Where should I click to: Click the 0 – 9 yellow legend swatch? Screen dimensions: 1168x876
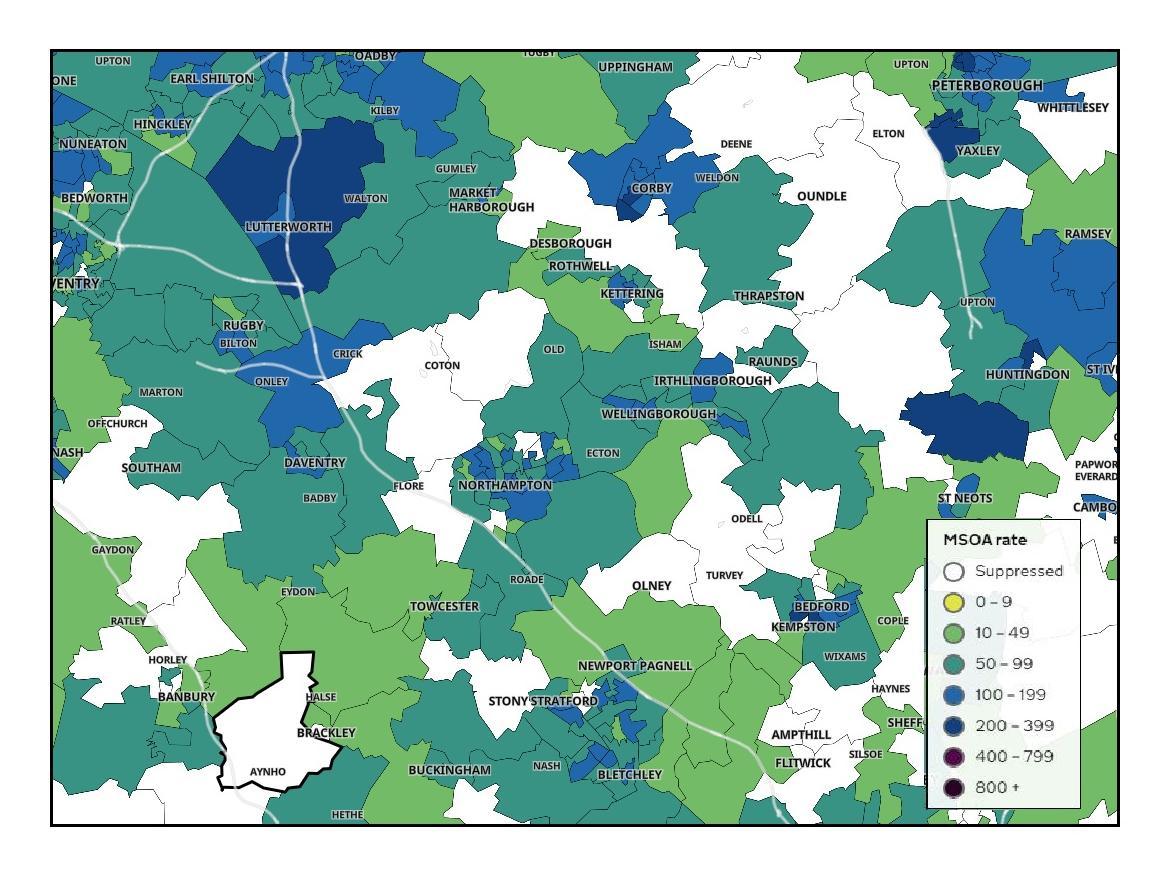pos(953,602)
